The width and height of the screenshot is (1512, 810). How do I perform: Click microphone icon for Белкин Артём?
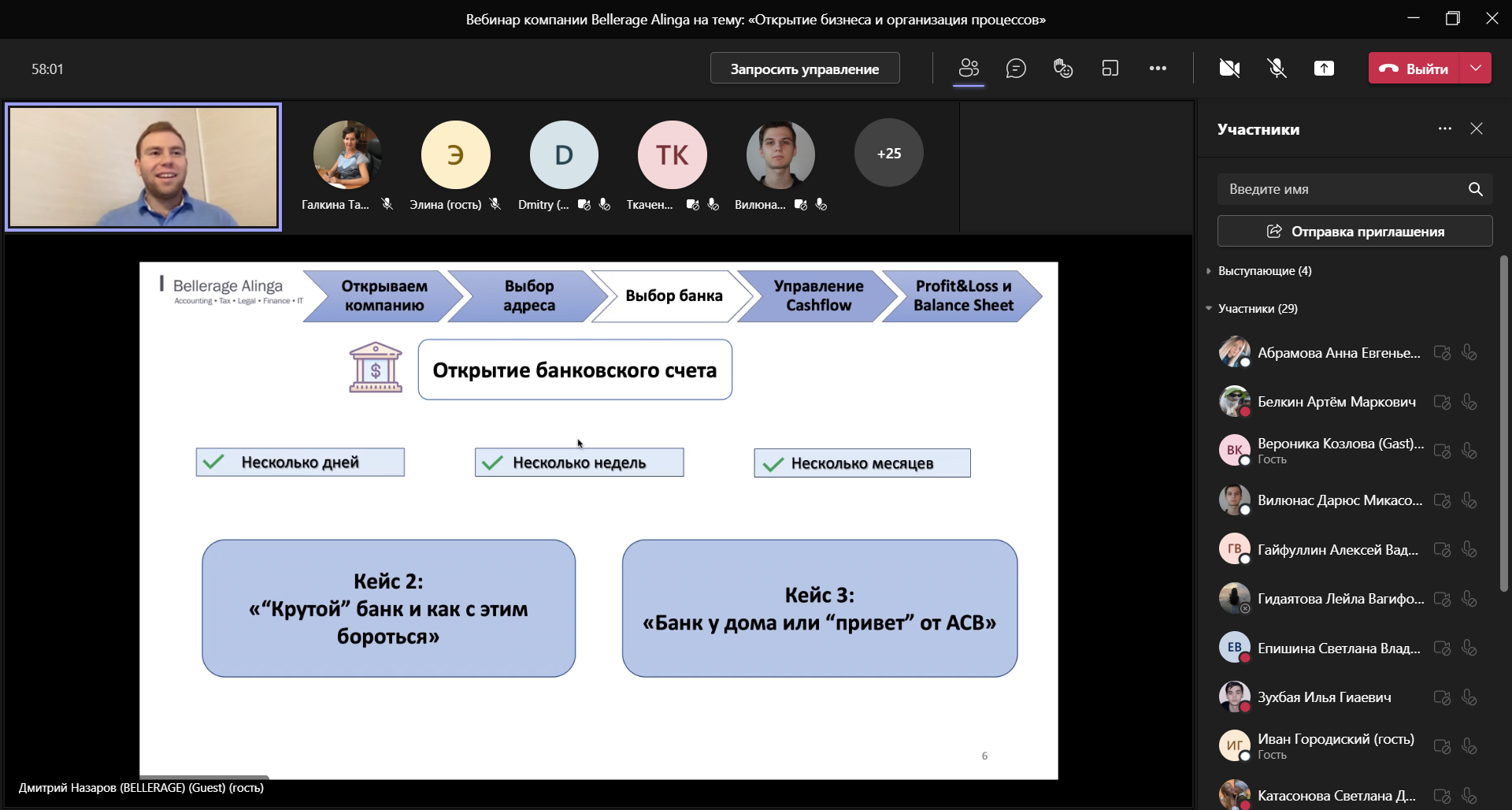pos(1469,402)
